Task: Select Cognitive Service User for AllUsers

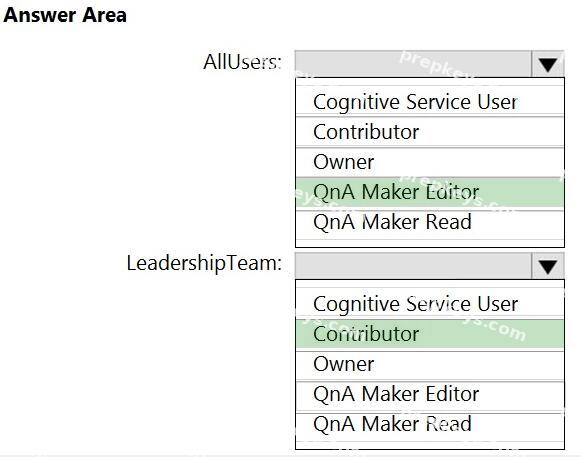Action: [x=430, y=102]
